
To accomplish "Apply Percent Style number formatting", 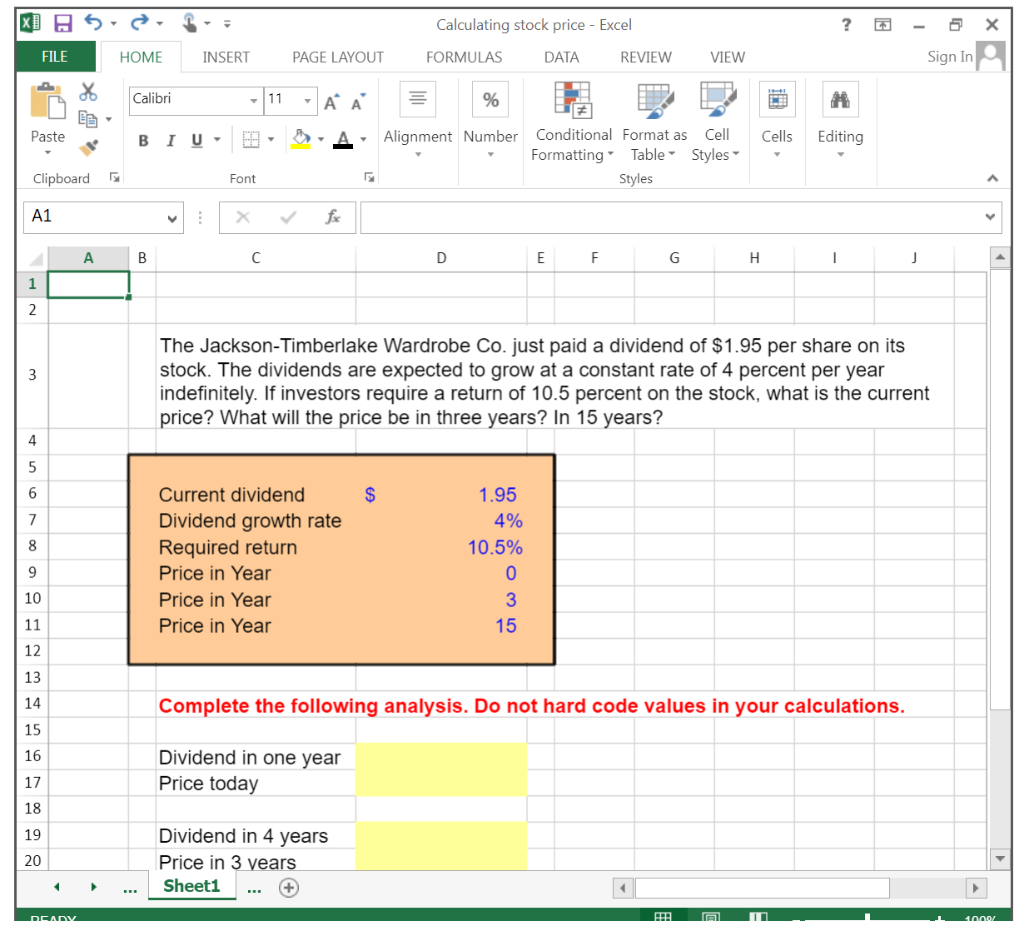I will (489, 98).
